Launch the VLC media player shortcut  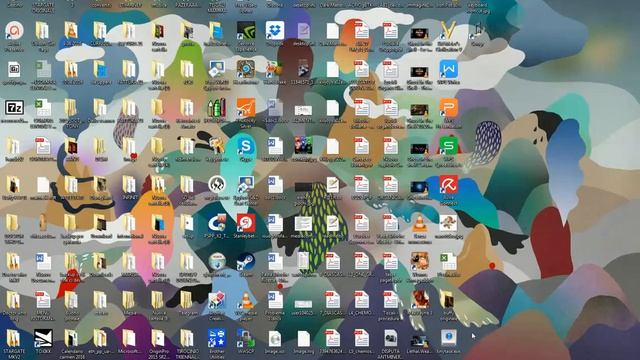pyautogui.click(x=246, y=300)
